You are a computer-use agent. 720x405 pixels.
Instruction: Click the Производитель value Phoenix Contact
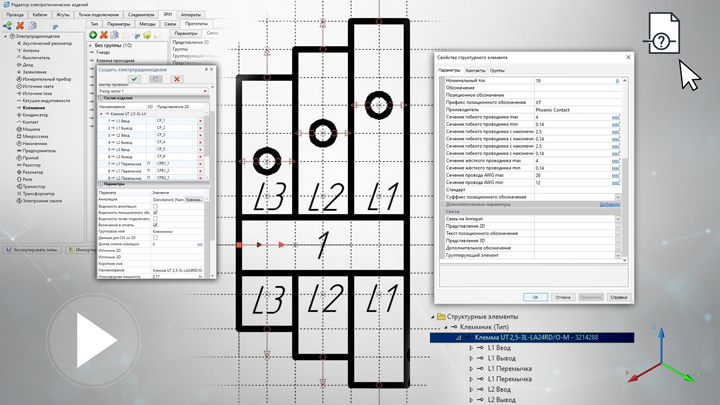[552, 110]
